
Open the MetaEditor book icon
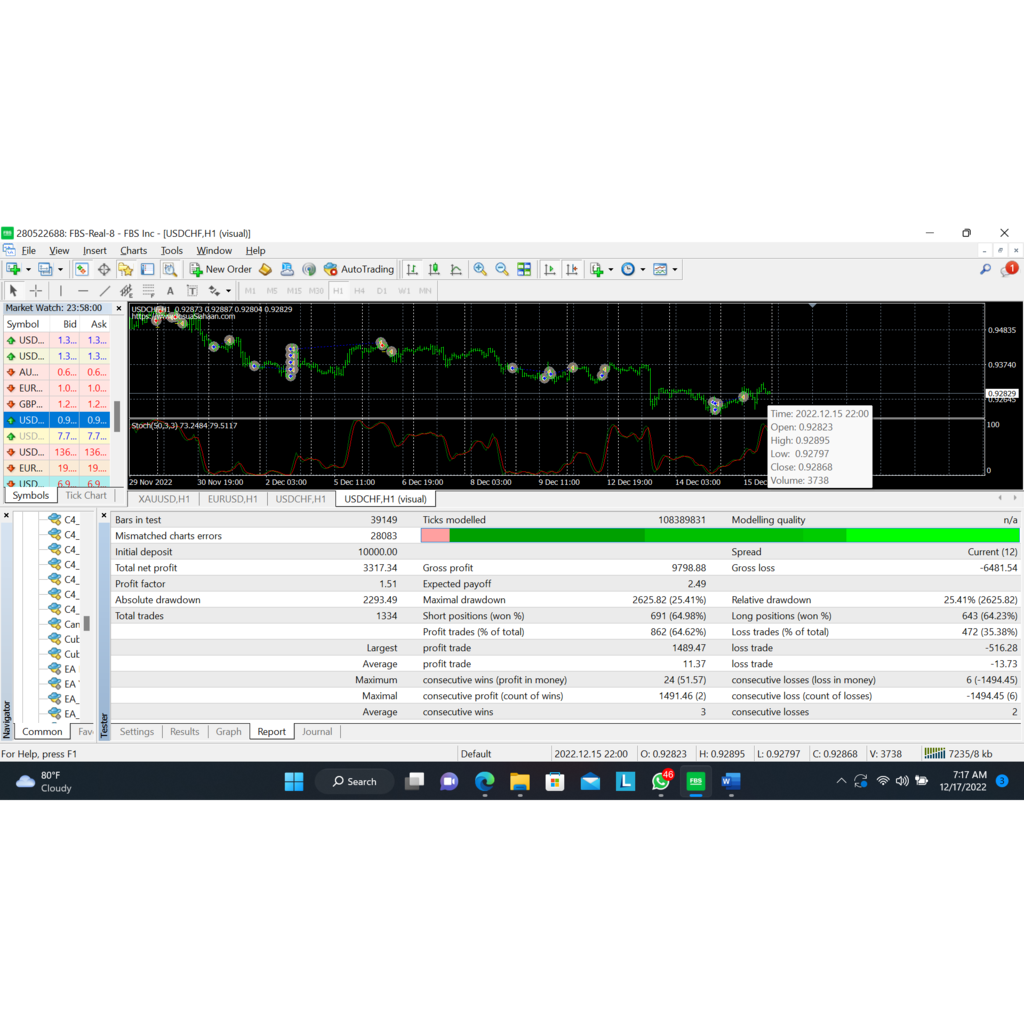click(x=265, y=269)
